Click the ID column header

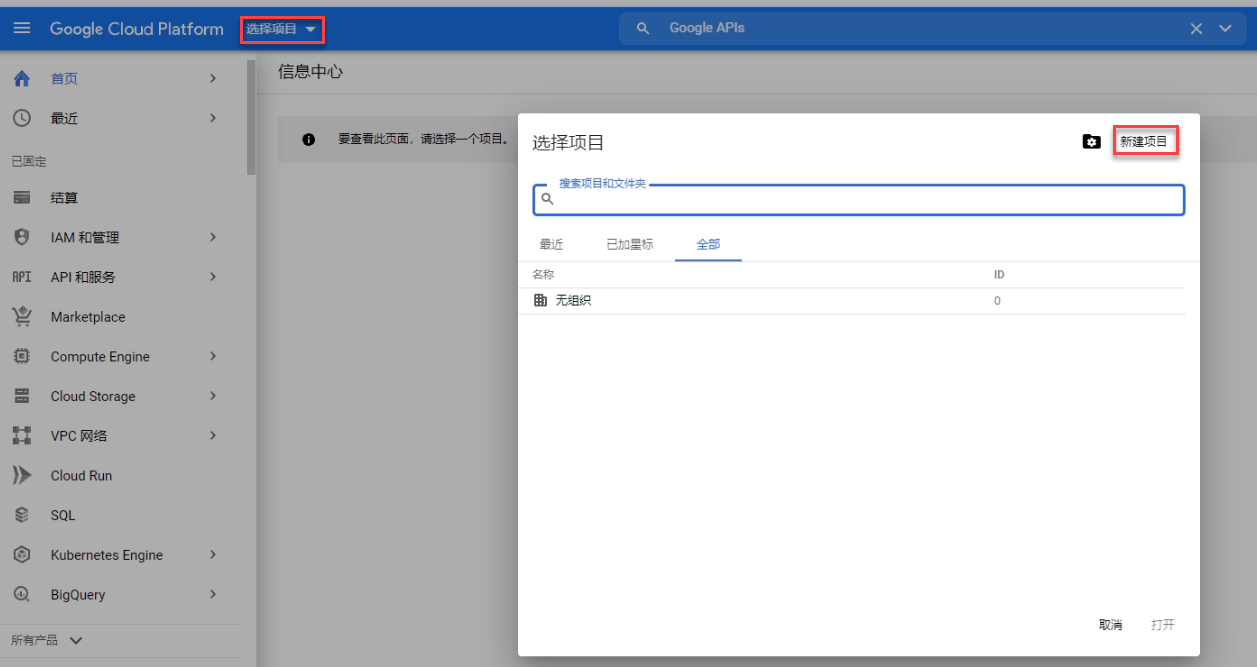999,274
